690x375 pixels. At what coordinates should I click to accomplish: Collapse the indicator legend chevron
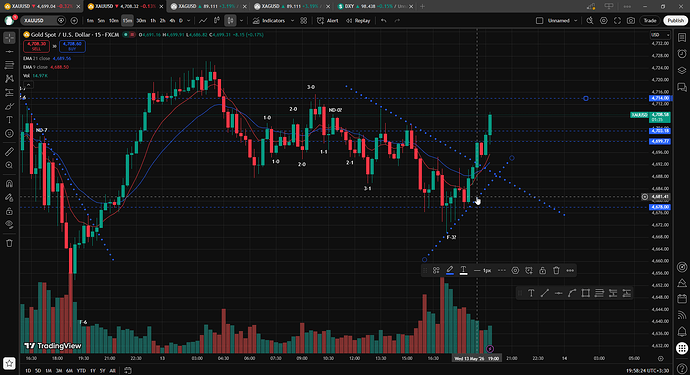point(28,85)
